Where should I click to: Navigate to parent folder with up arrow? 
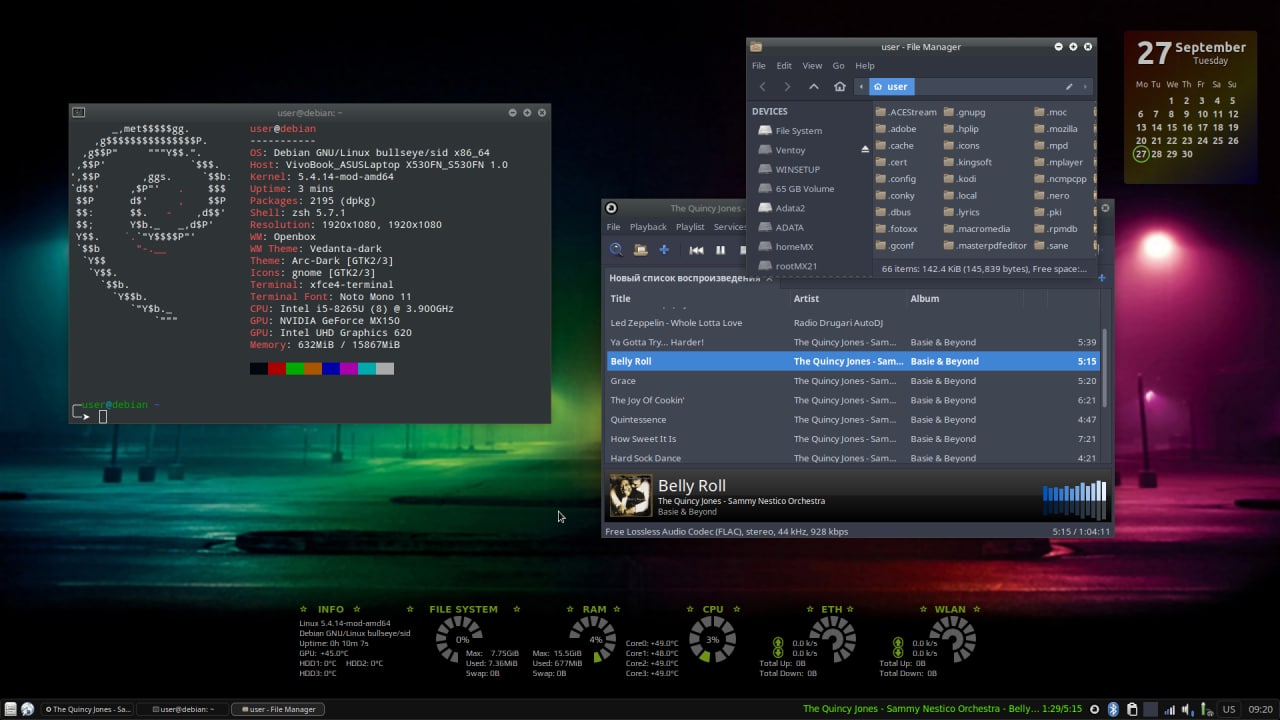814,87
